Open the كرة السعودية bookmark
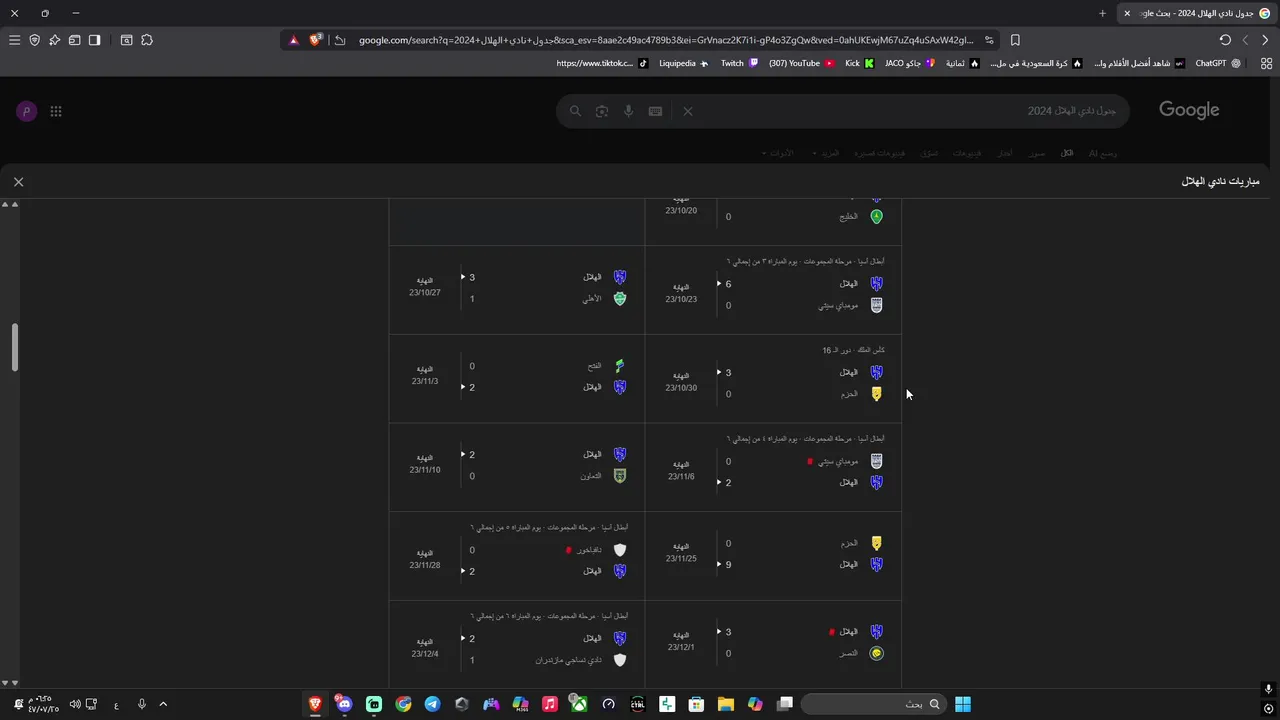This screenshot has height=720, width=1280. coord(1036,63)
